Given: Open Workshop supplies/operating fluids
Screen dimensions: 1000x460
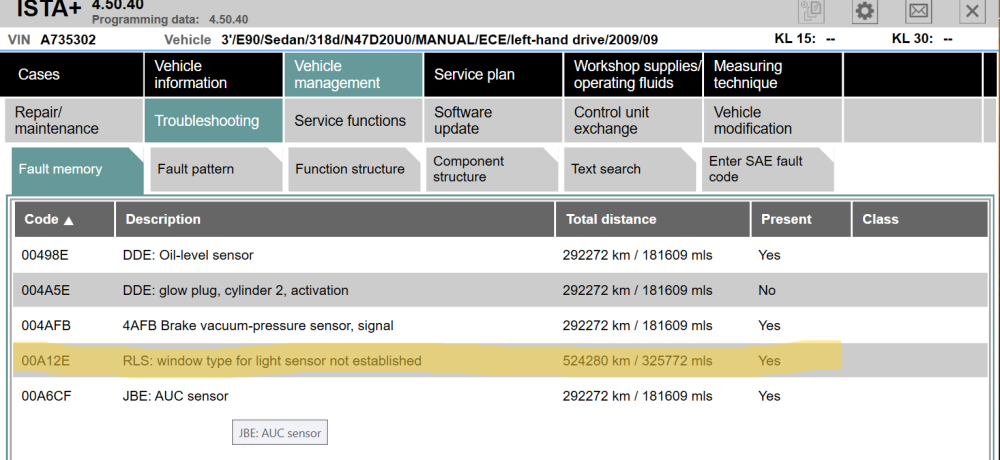Looking at the screenshot, I should click(x=632, y=75).
